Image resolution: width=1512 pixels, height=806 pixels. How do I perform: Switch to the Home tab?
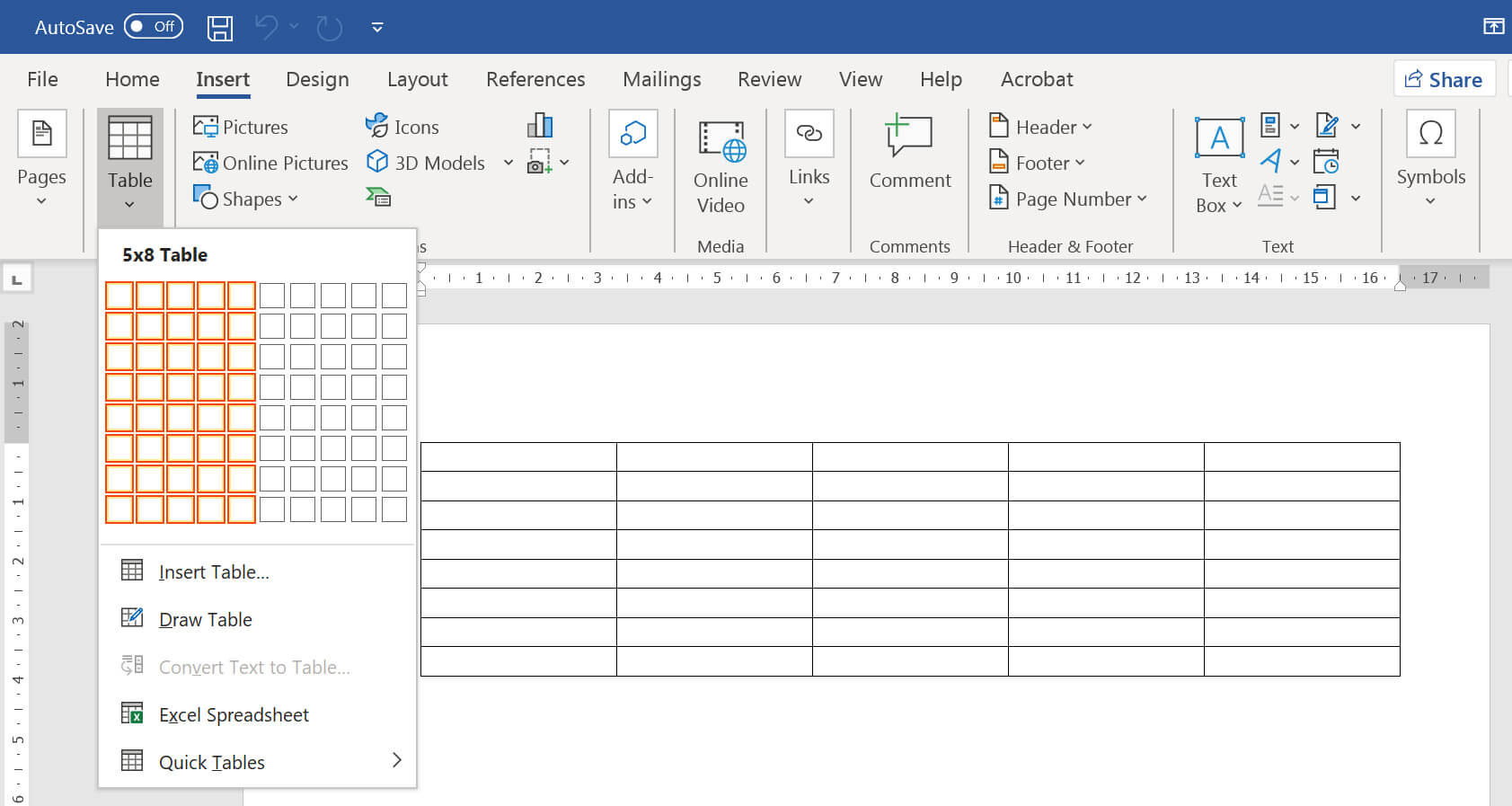132,79
